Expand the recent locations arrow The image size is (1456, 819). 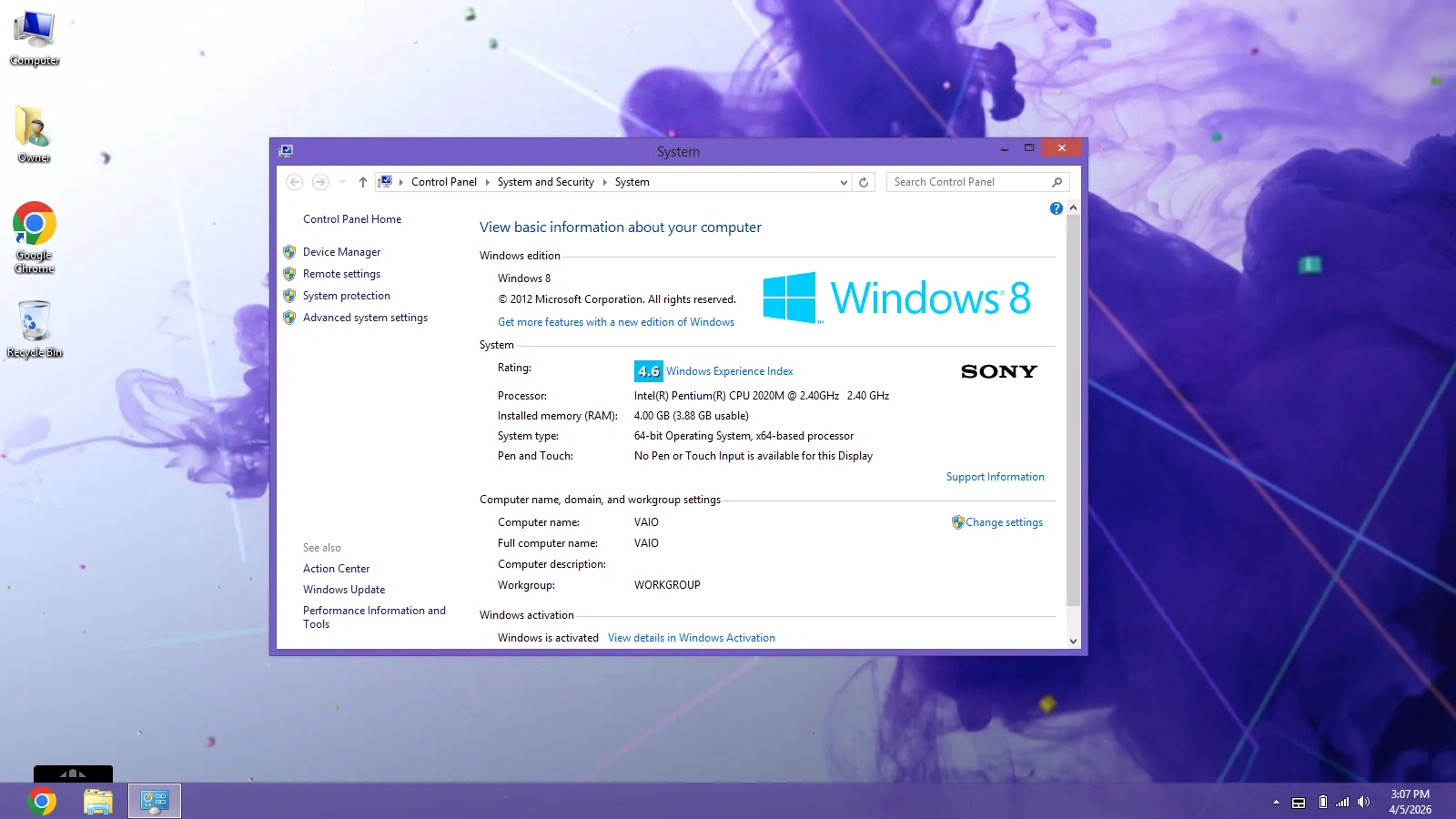342,182
